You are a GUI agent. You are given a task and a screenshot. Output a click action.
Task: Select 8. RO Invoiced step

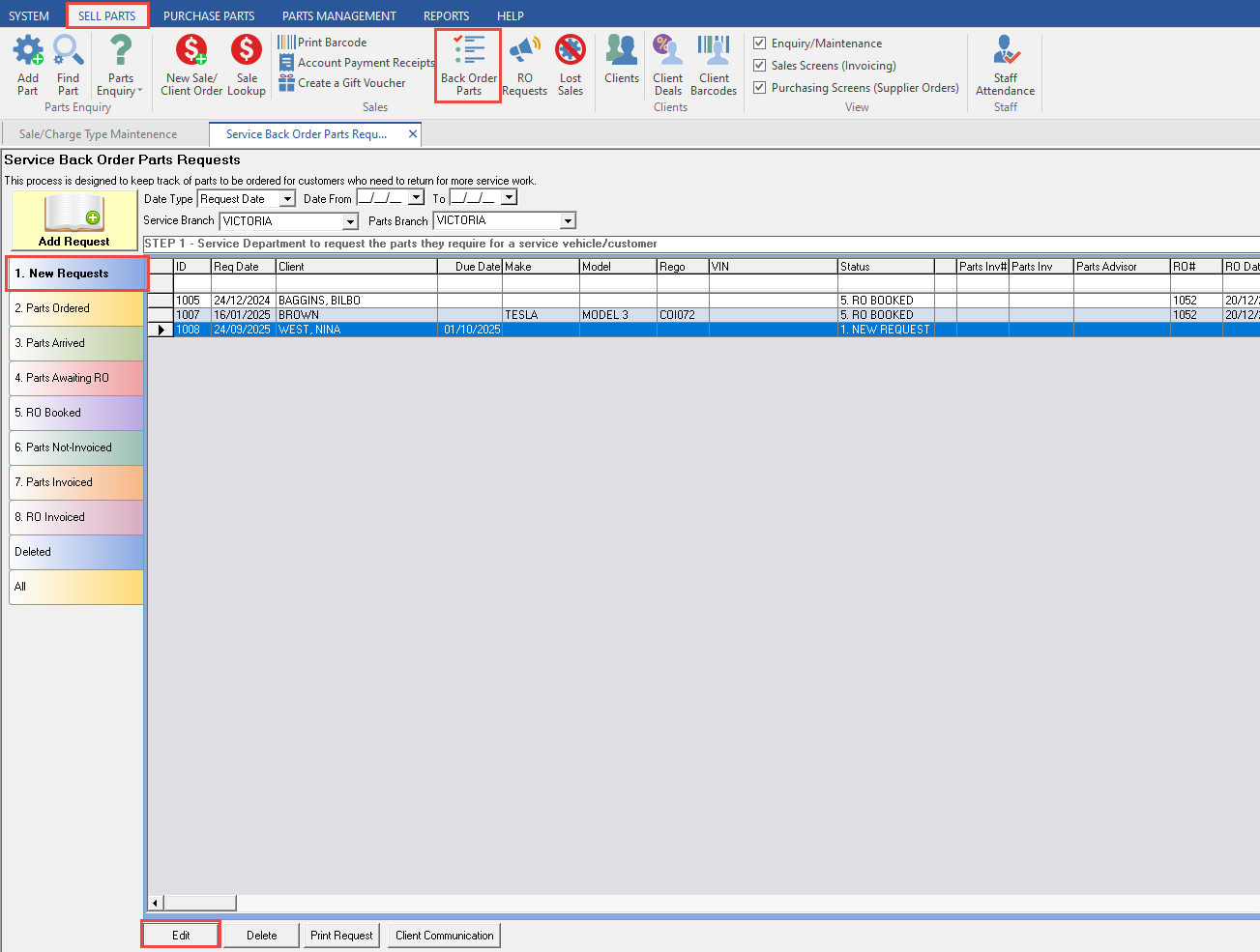coord(76,517)
